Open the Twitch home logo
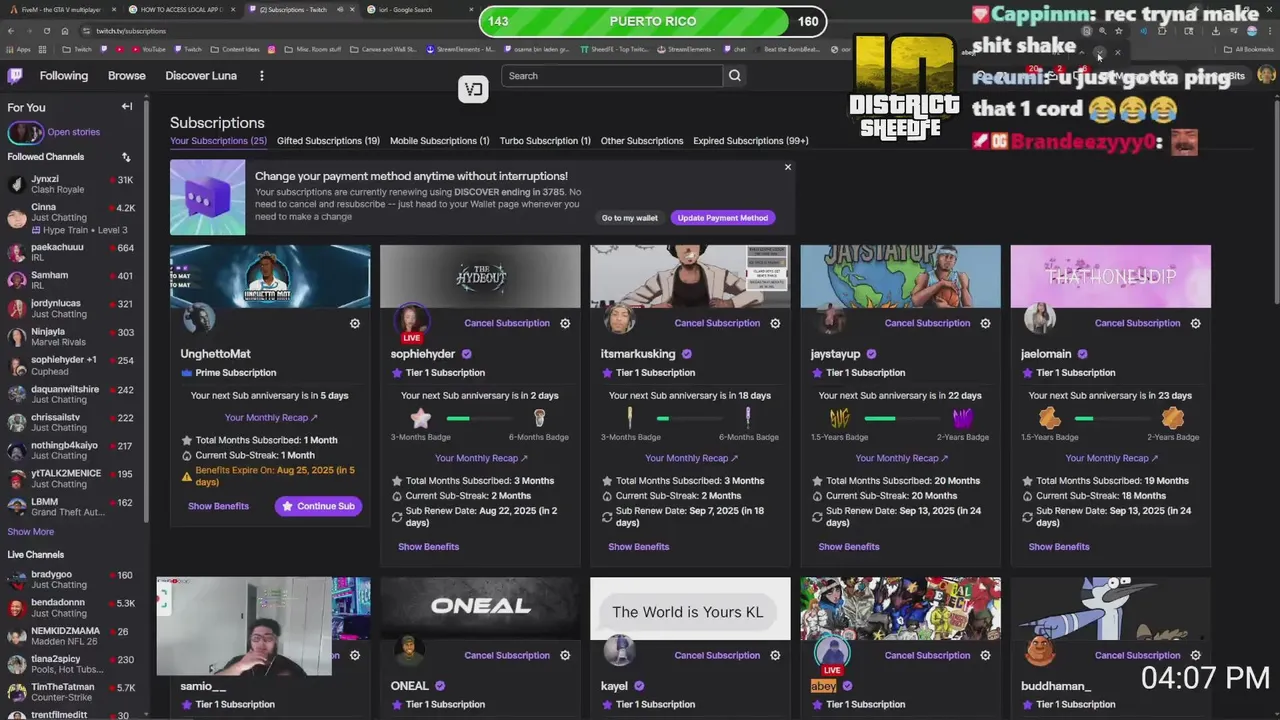Screen dimensions: 1280x720 [16, 76]
